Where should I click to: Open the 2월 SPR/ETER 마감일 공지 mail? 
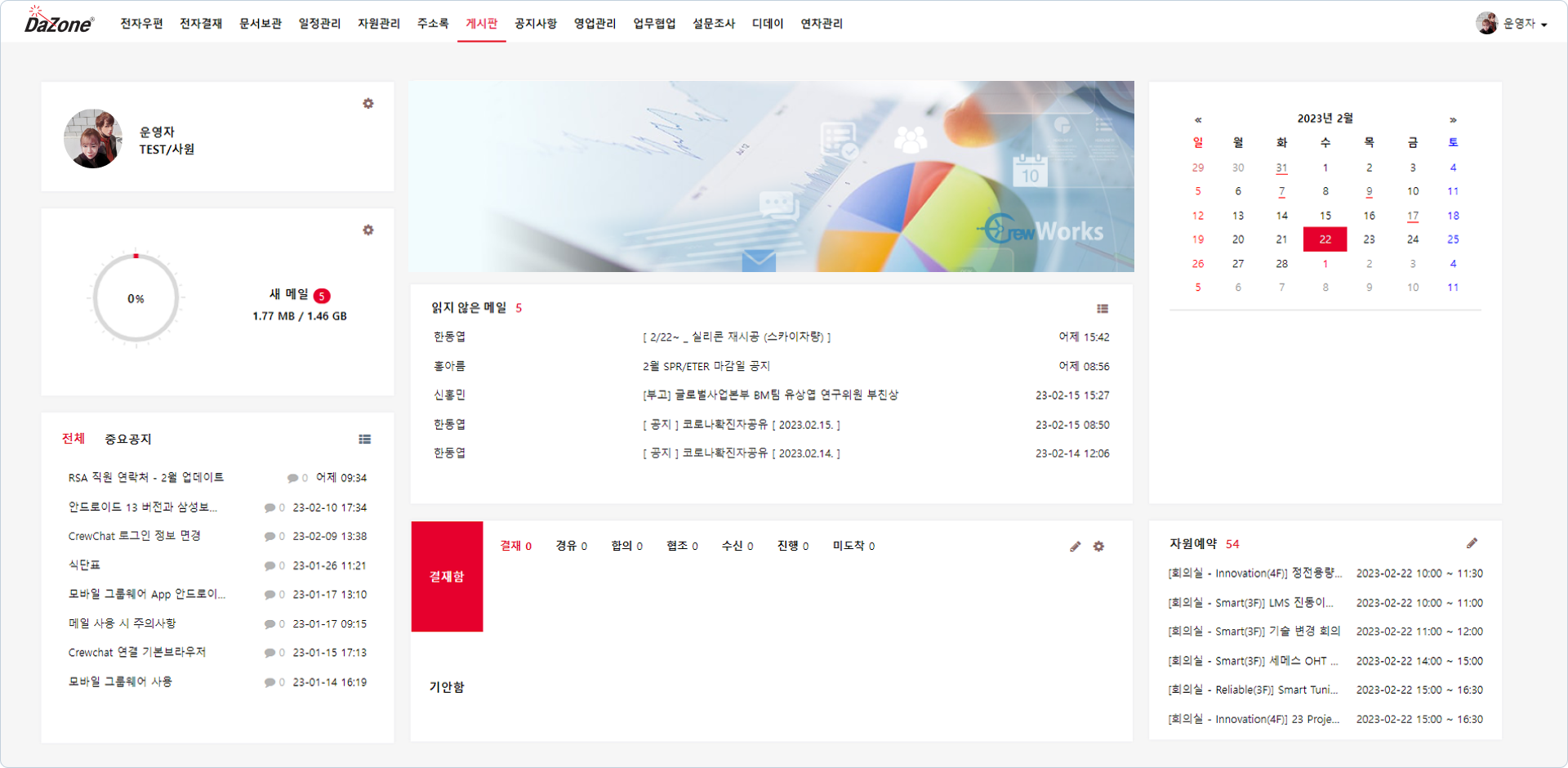706,366
